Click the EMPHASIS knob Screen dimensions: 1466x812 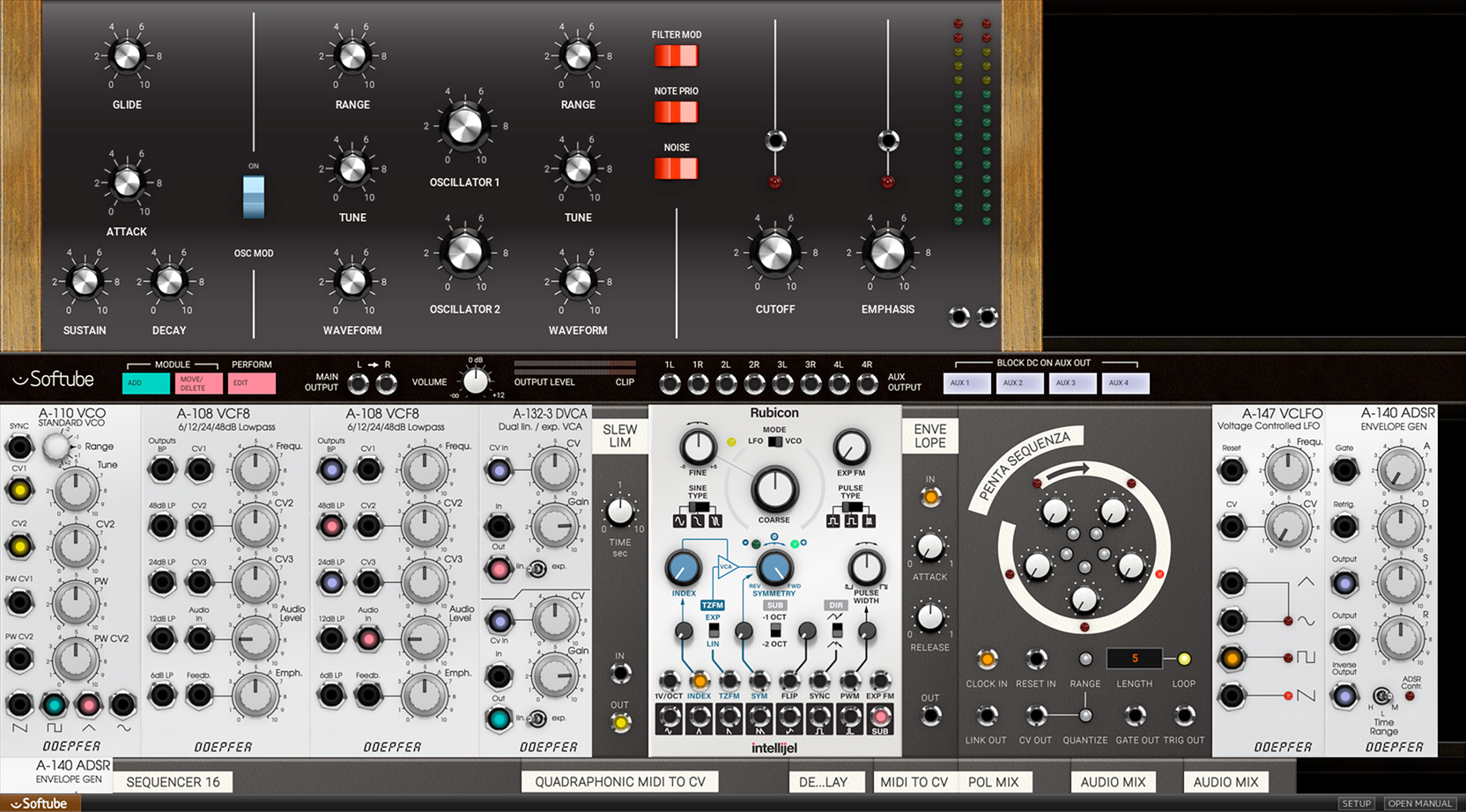pos(888,253)
